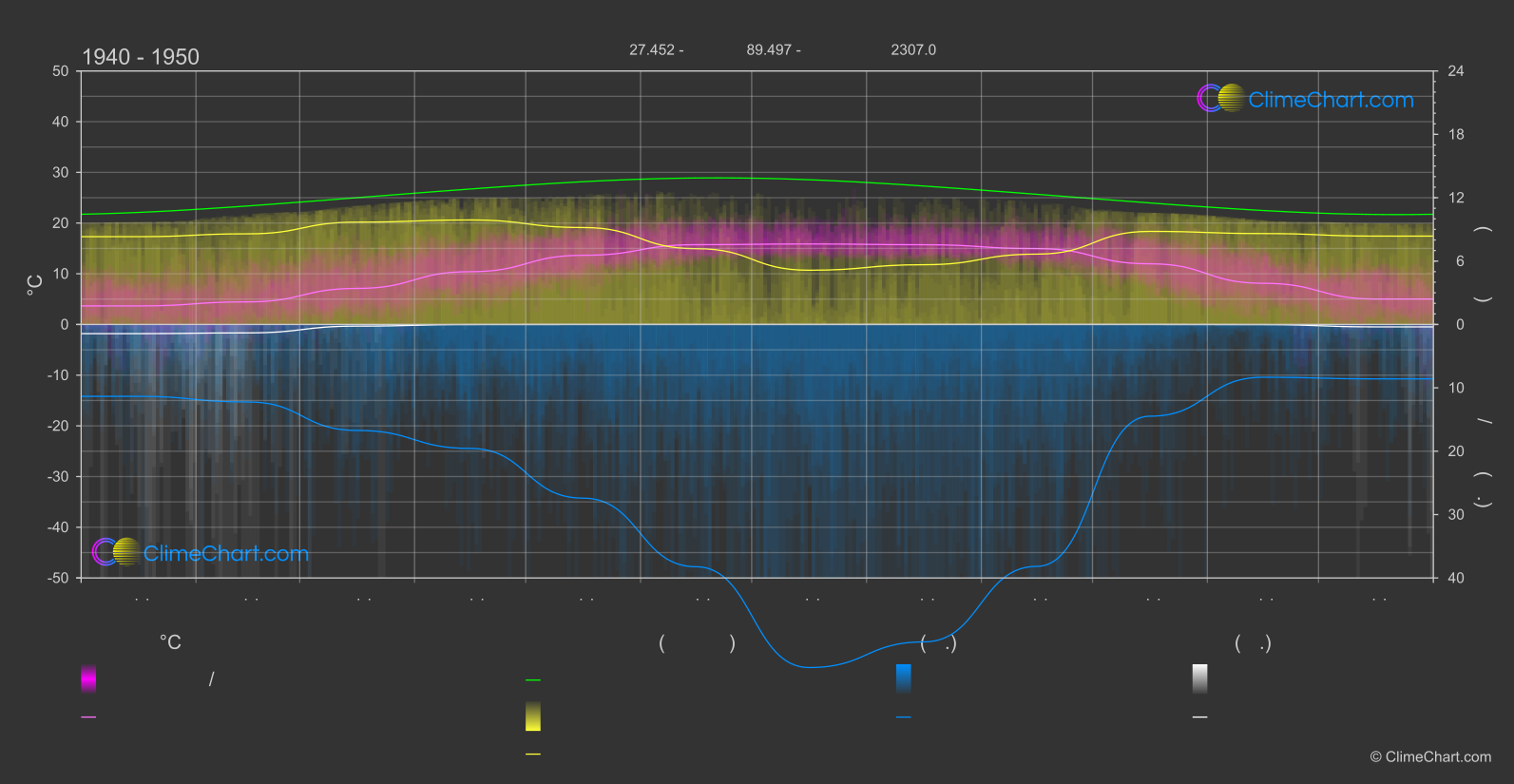Screen dimensions: 1514x784
Task: Click the yellow gradient legend swatch
Action: 533,716
